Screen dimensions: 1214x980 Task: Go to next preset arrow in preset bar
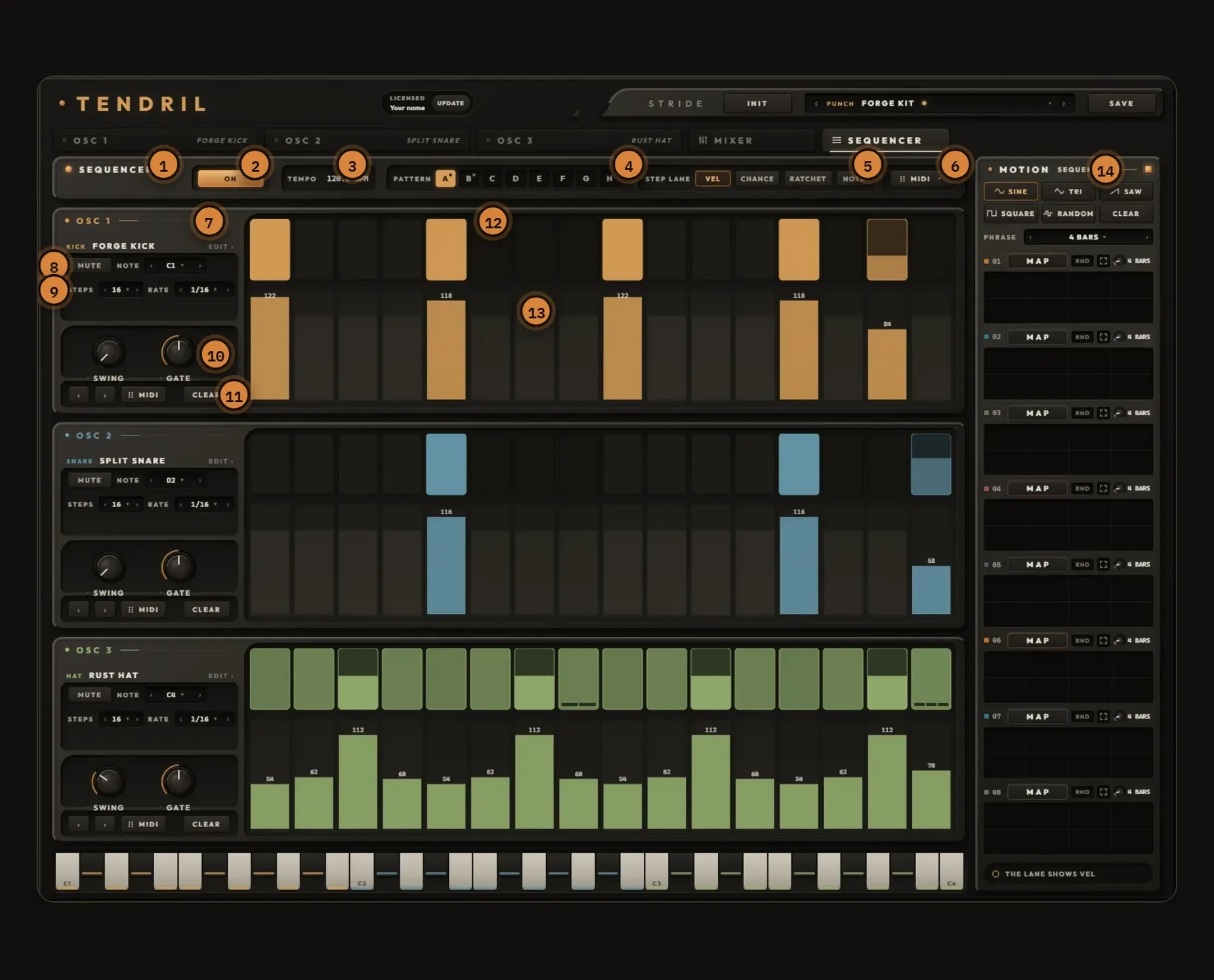pos(1064,104)
